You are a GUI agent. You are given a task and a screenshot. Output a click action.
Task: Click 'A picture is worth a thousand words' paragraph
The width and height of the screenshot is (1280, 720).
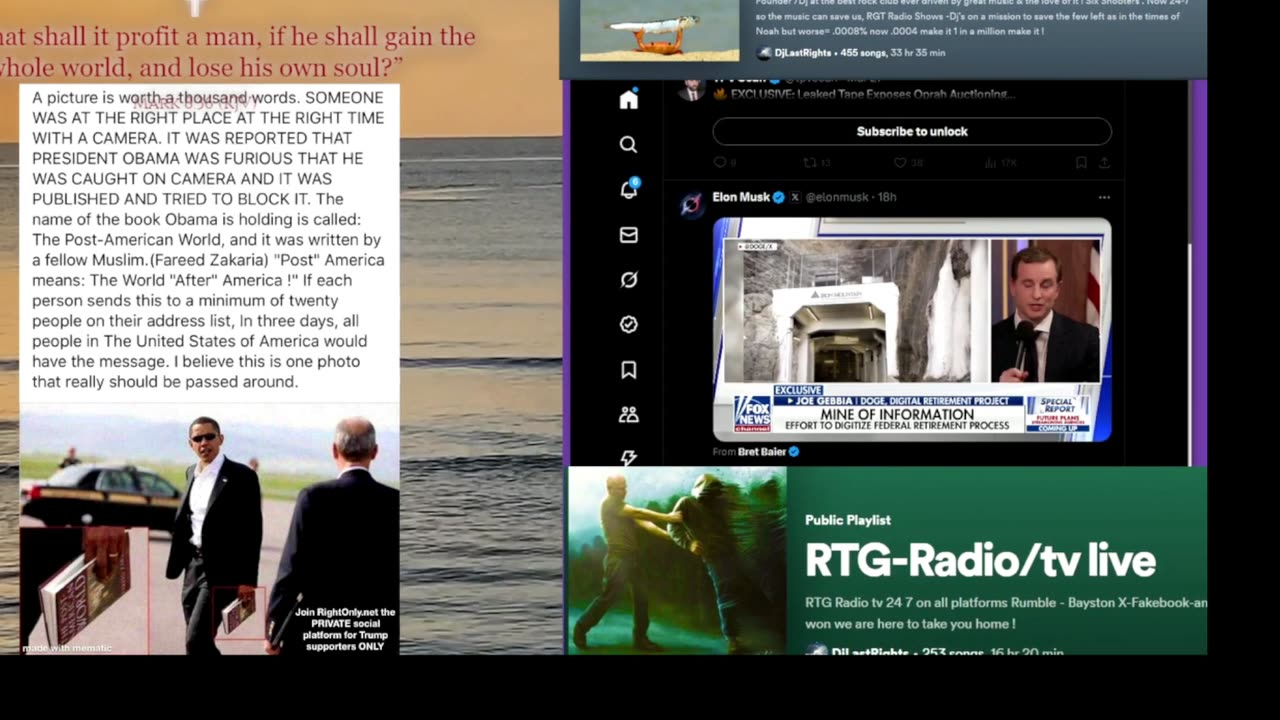pos(208,240)
